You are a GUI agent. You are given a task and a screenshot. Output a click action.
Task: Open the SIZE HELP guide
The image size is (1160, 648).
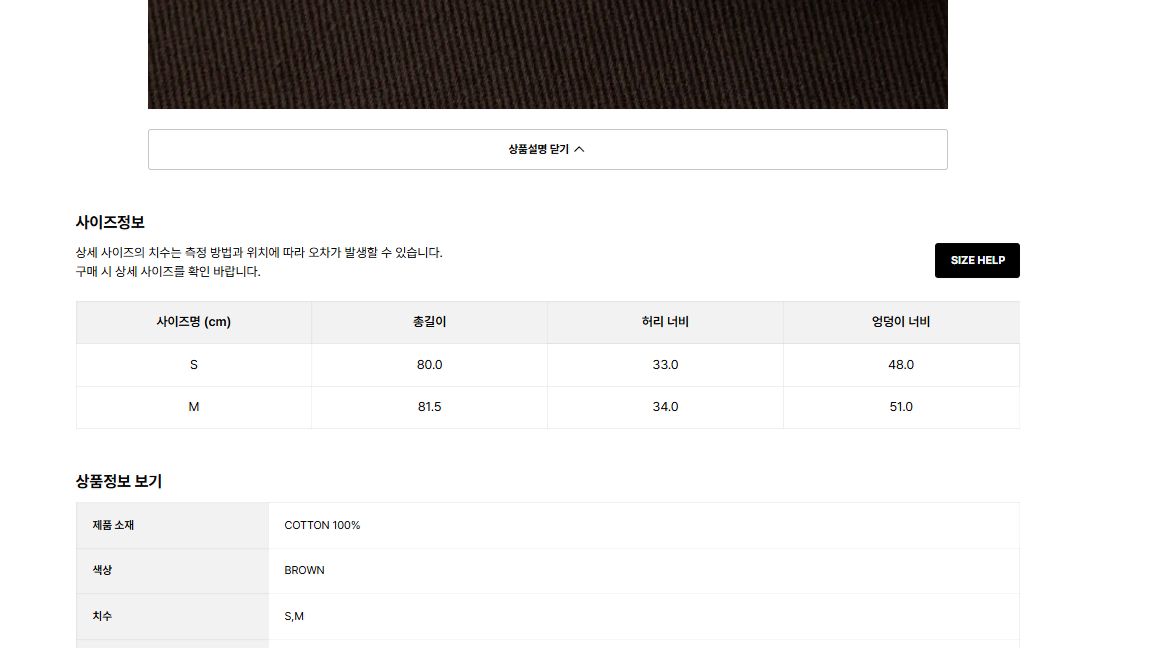tap(977, 260)
